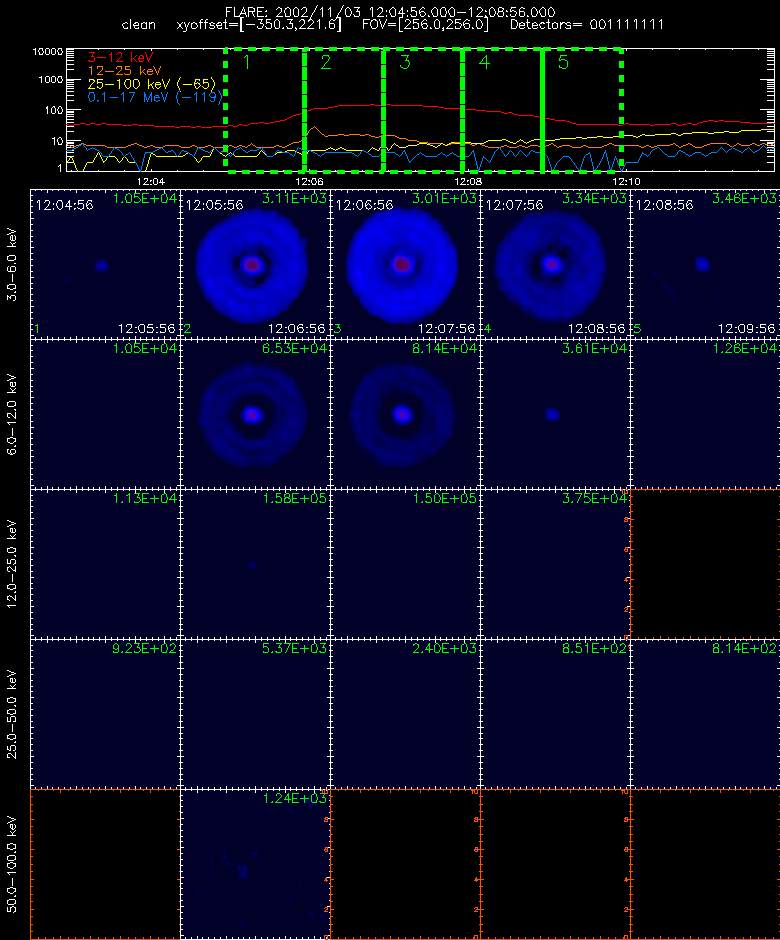Image resolution: width=780 pixels, height=940 pixels.
Task: Open the 12.0-25.0 keV image labeled 3.75E+04
Action: click(555, 564)
